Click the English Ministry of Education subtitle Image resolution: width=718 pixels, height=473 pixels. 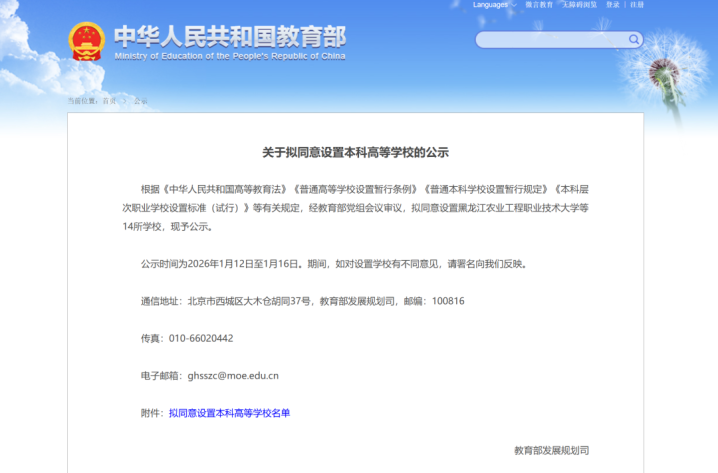tap(229, 57)
